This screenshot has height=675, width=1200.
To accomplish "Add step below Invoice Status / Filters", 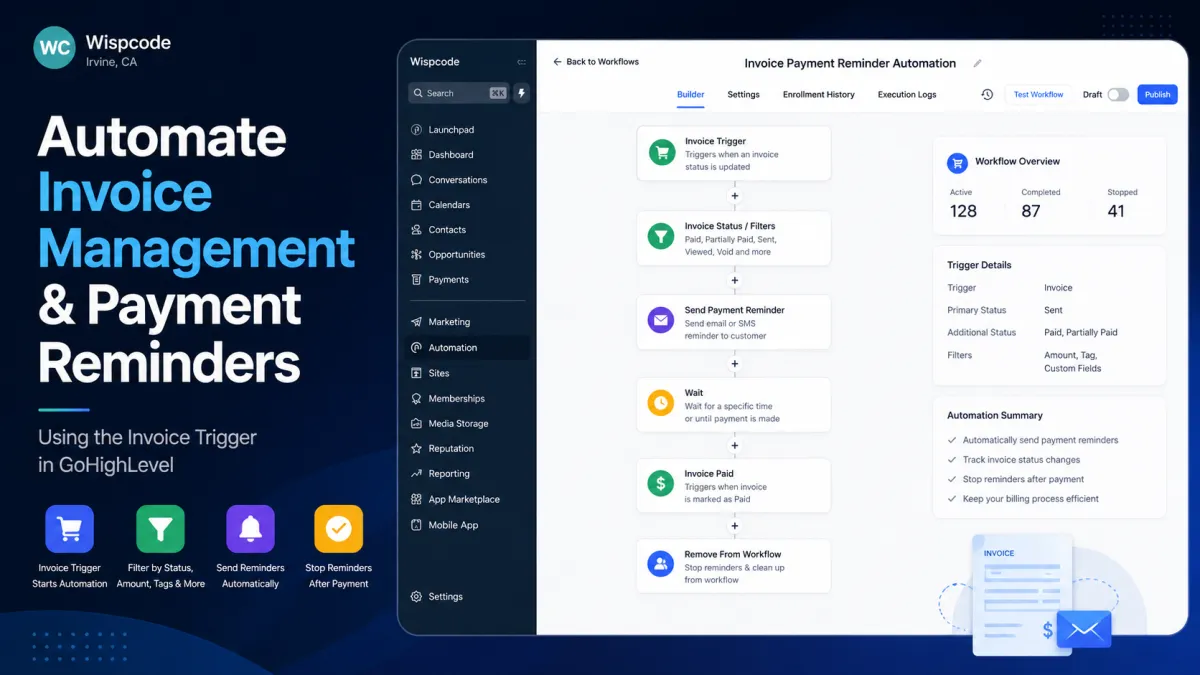I will 734,280.
